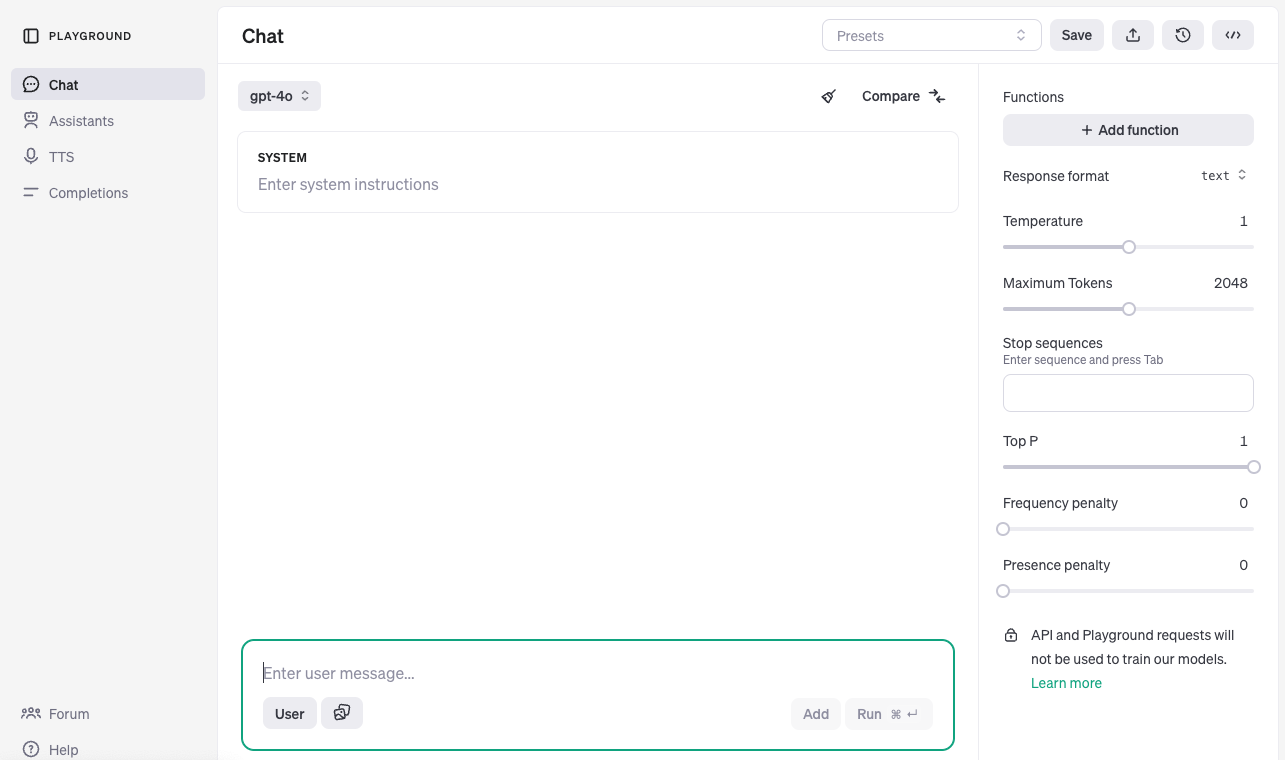
Task: Click the Temperature slider handle
Action: coord(1129,247)
